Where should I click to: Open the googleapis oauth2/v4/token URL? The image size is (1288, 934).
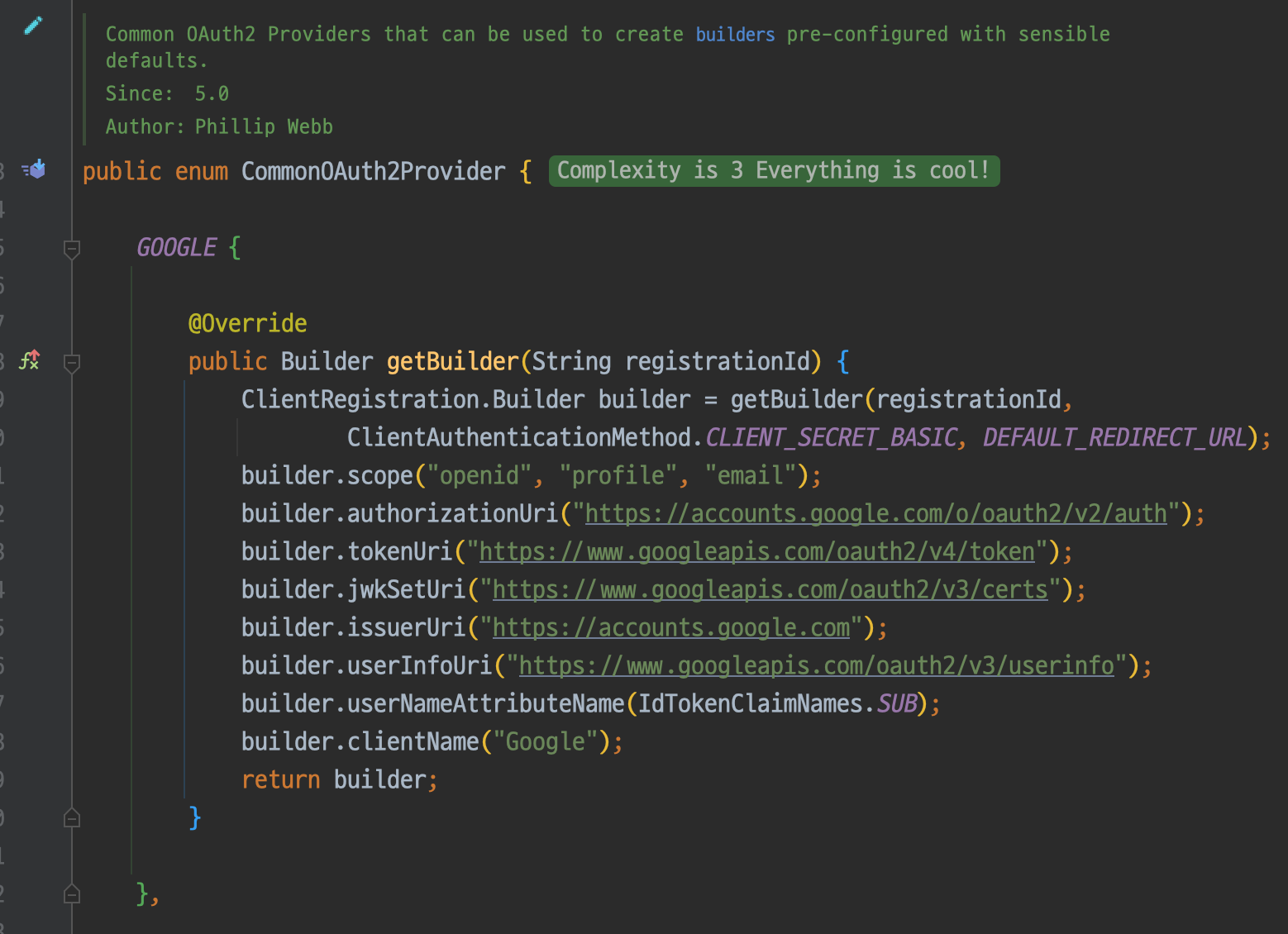[x=757, y=551]
